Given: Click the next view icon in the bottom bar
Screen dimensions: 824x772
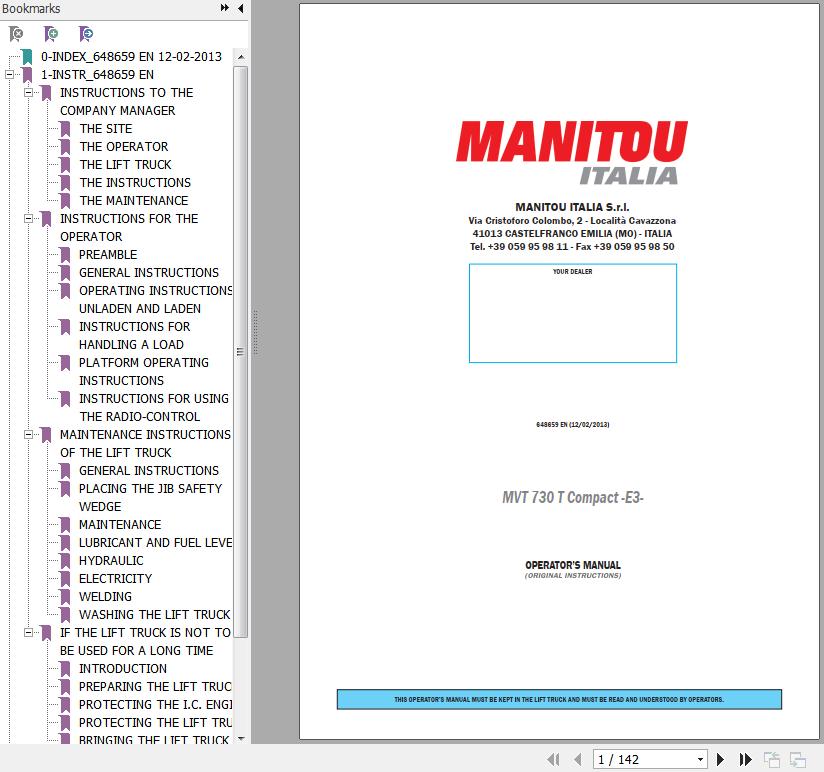Looking at the screenshot, I should pos(798,759).
